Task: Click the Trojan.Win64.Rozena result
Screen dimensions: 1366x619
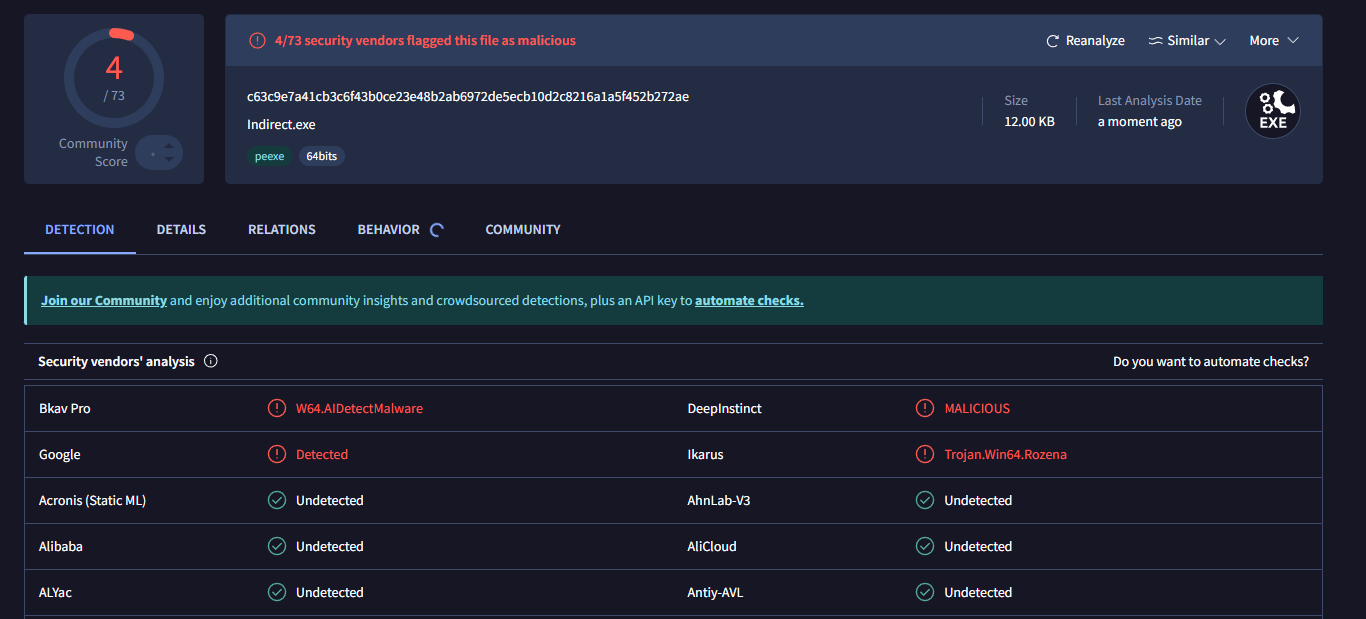Action: pyautogui.click(x=1006, y=454)
